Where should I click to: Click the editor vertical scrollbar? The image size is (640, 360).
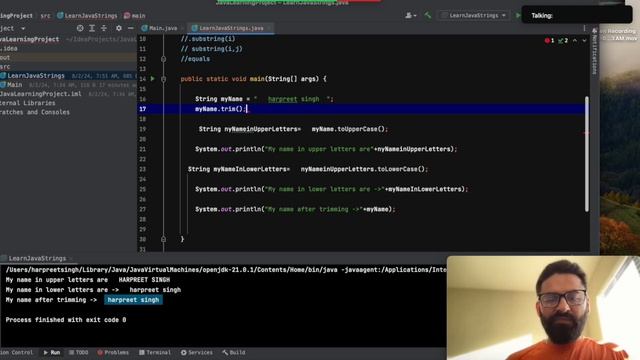tap(587, 154)
